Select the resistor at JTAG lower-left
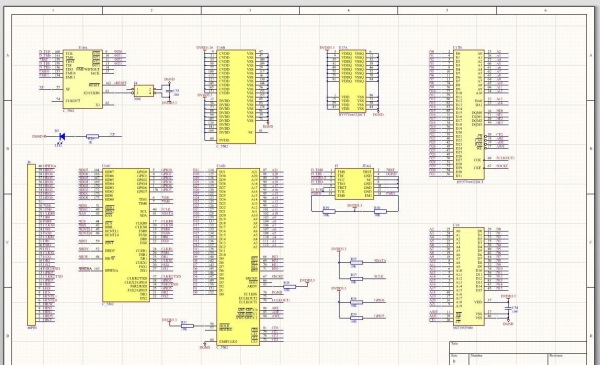Screen dimensions: 600x365 coord(329,211)
